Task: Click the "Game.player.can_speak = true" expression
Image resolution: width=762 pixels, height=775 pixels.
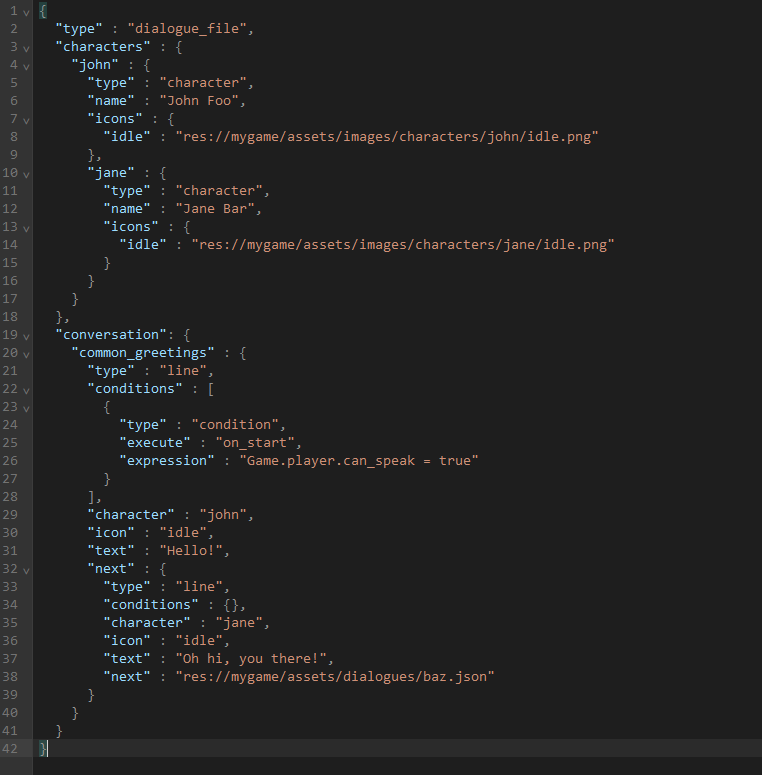Action: pos(359,461)
